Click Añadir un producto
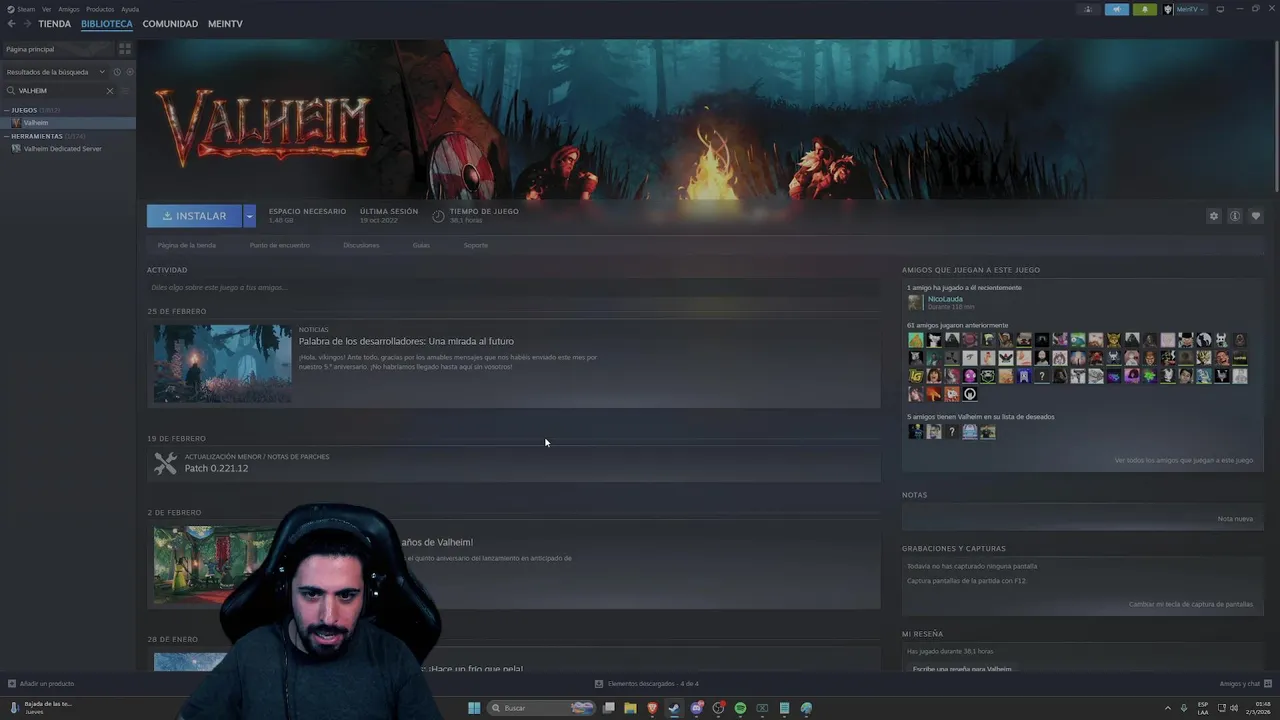Viewport: 1280px width, 720px height. pyautogui.click(x=41, y=684)
